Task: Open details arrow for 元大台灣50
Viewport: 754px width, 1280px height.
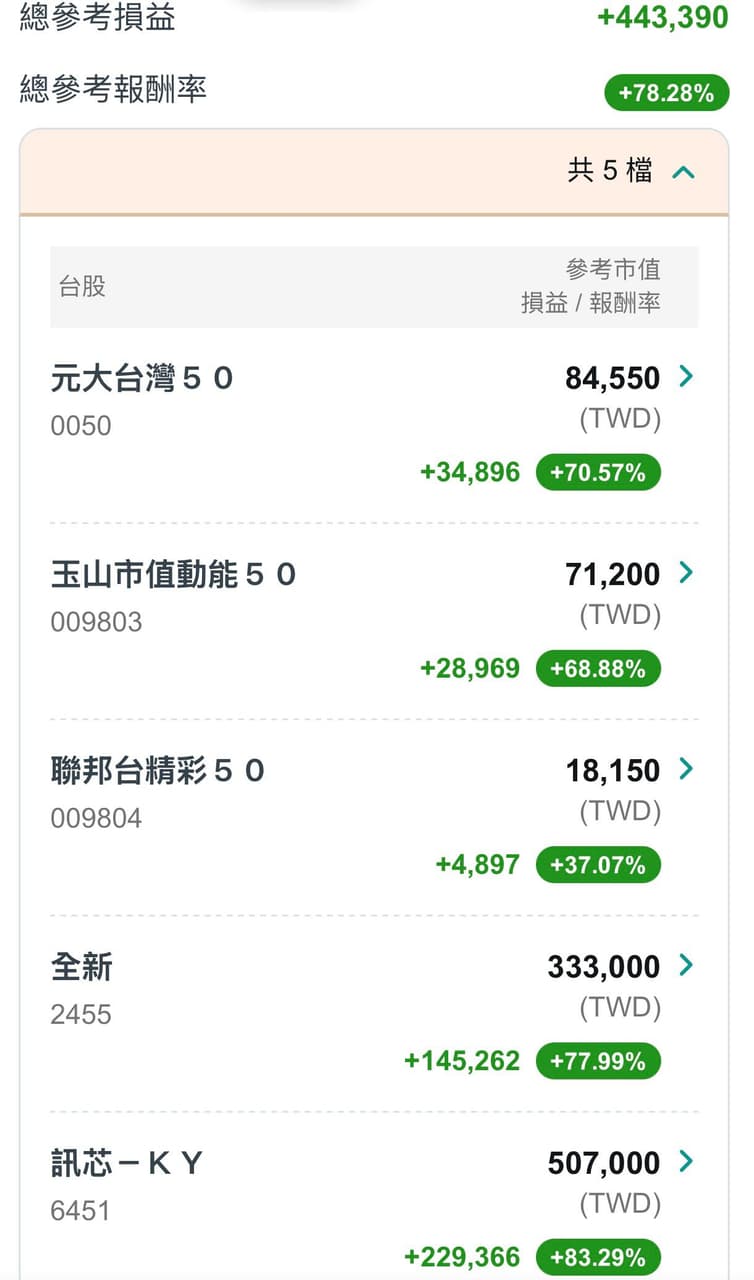Action: pyautogui.click(x=686, y=377)
